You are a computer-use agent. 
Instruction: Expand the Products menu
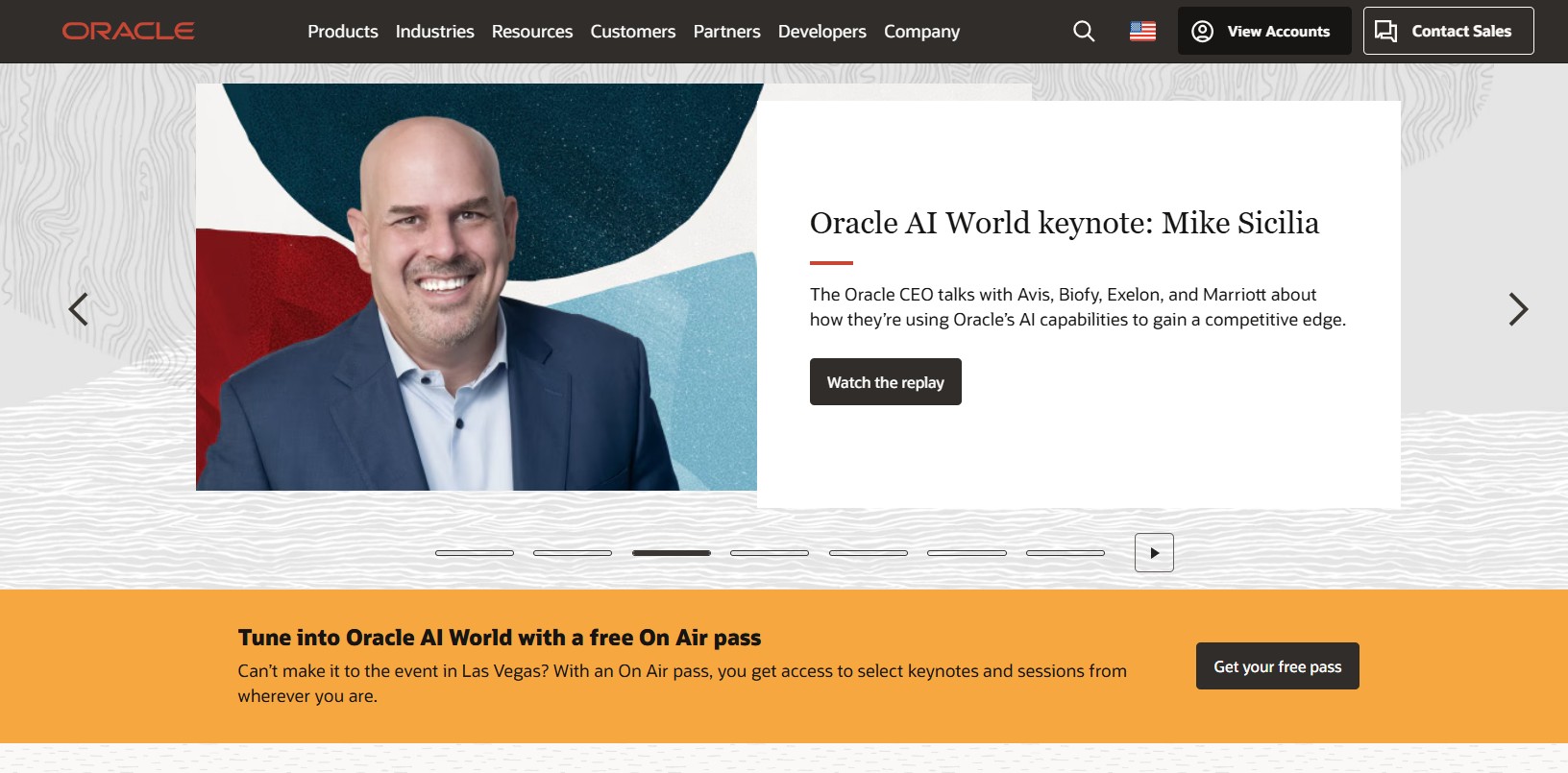[x=343, y=32]
